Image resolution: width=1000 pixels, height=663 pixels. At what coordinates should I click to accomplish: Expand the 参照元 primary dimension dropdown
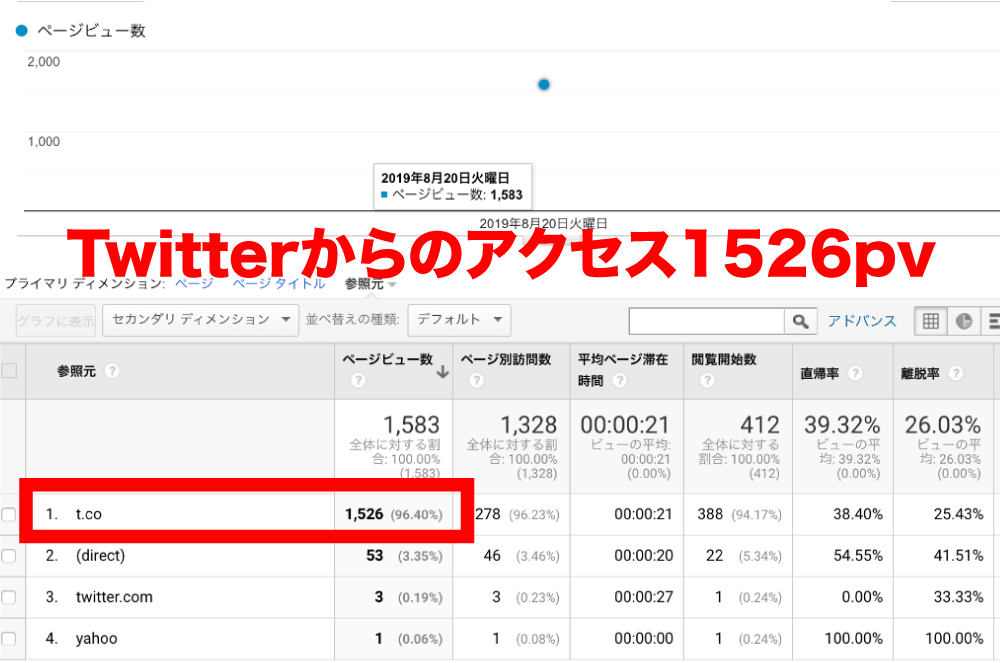[x=371, y=284]
